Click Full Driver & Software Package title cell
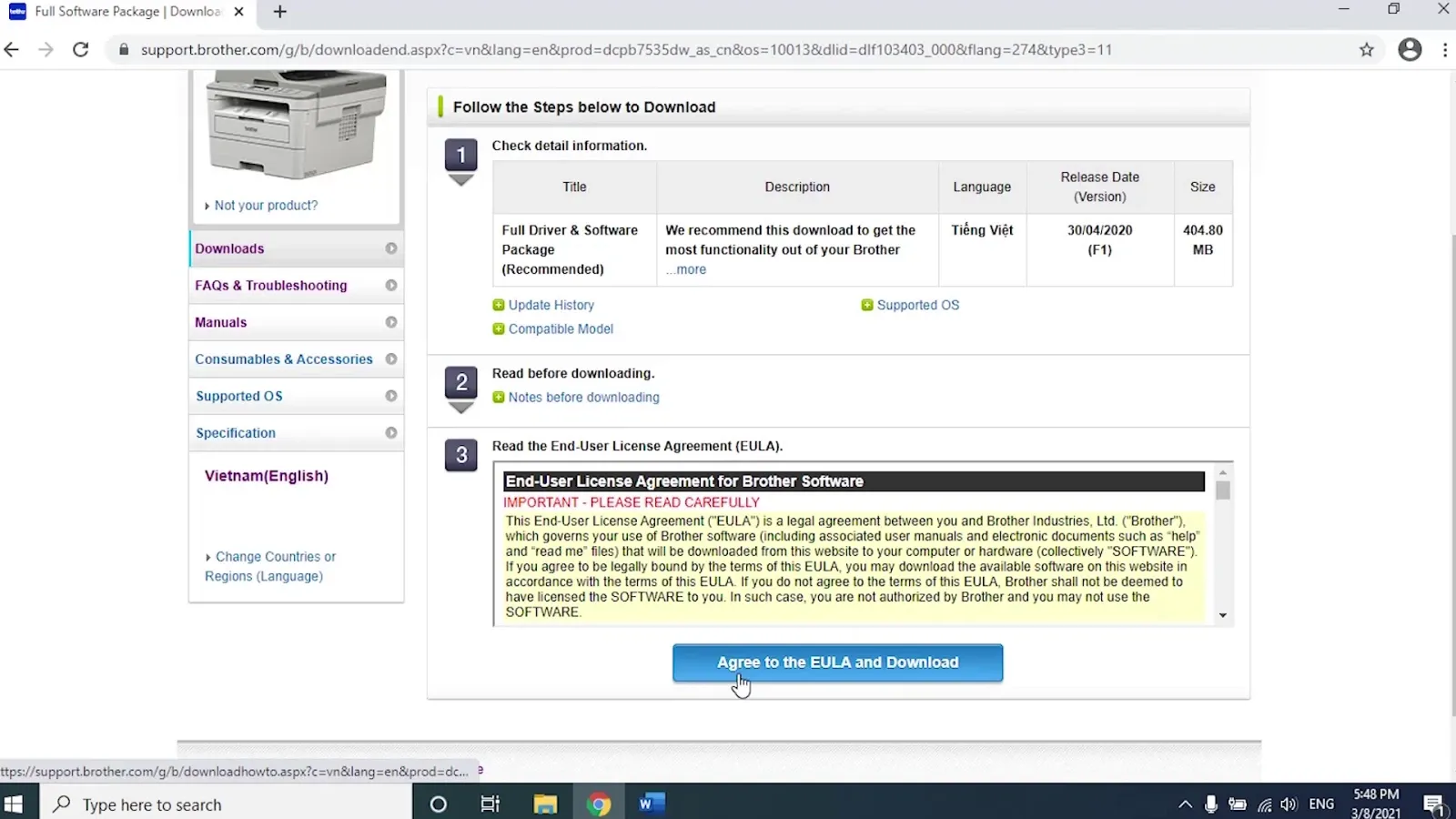Screen dimensions: 1456x819 coord(575,249)
